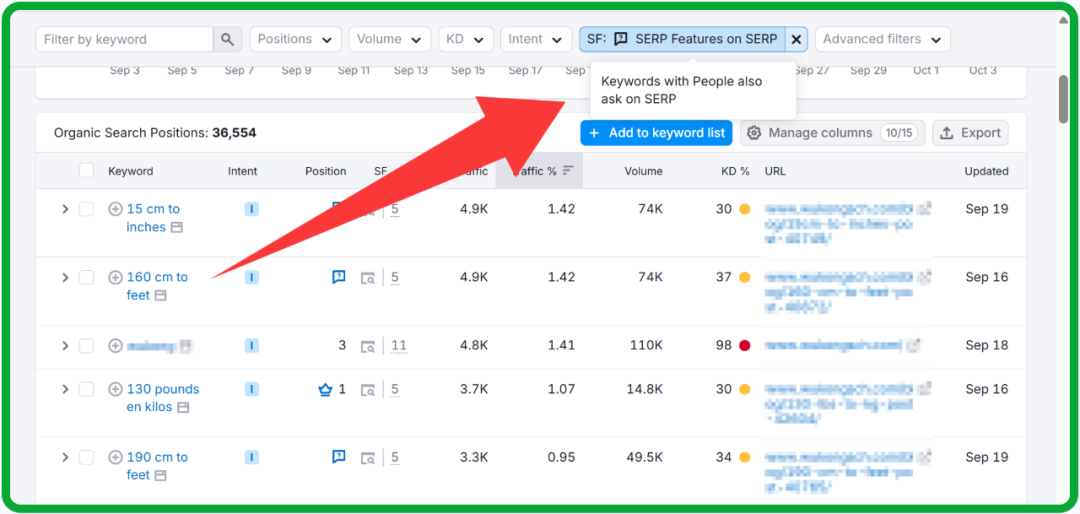Click into the 'Filter by keyword' input field
The width and height of the screenshot is (1080, 514).
(x=125, y=40)
